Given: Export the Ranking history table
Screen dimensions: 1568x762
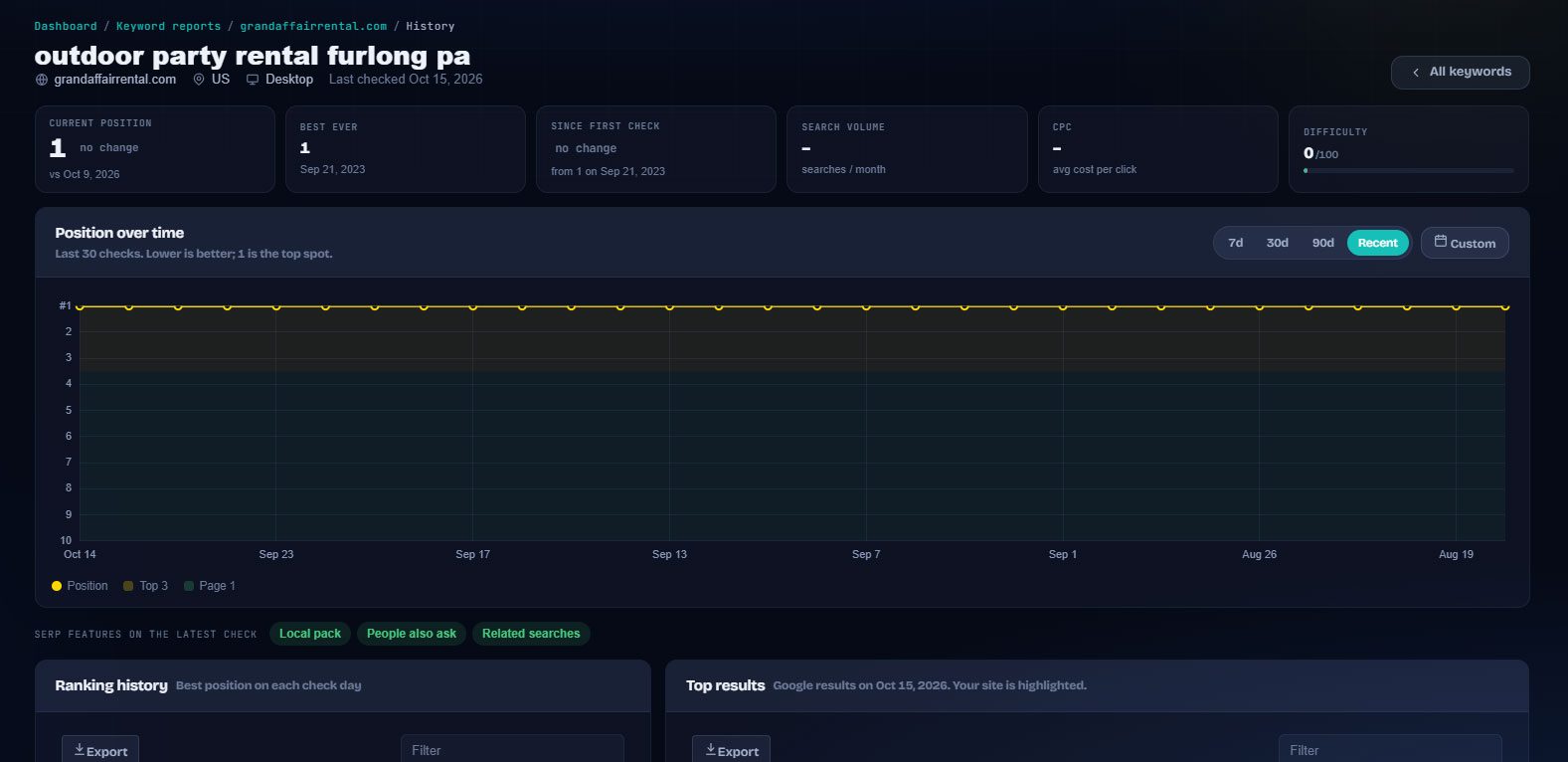Looking at the screenshot, I should point(100,751).
